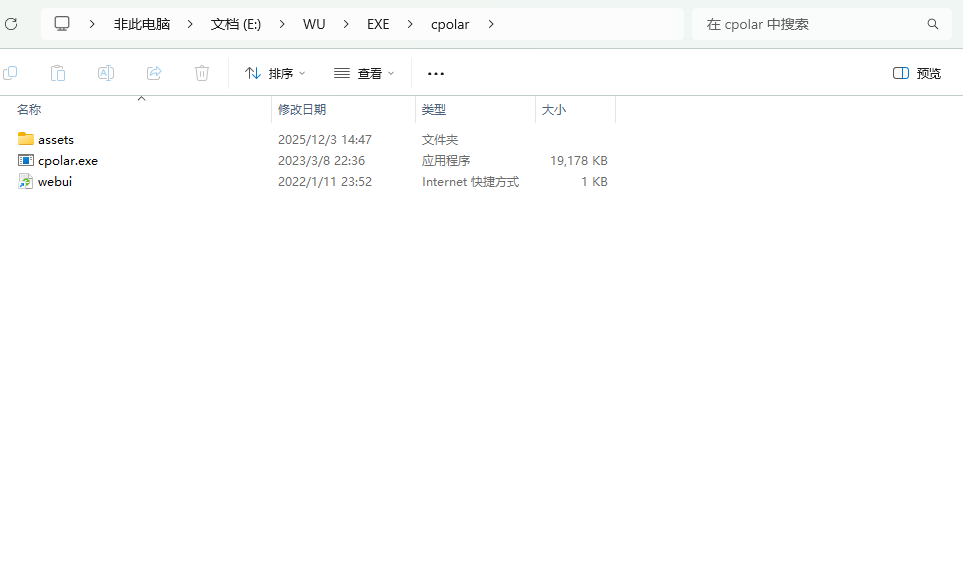The image size is (963, 567).
Task: Open the 查看 view dropdown
Action: pyautogui.click(x=364, y=73)
